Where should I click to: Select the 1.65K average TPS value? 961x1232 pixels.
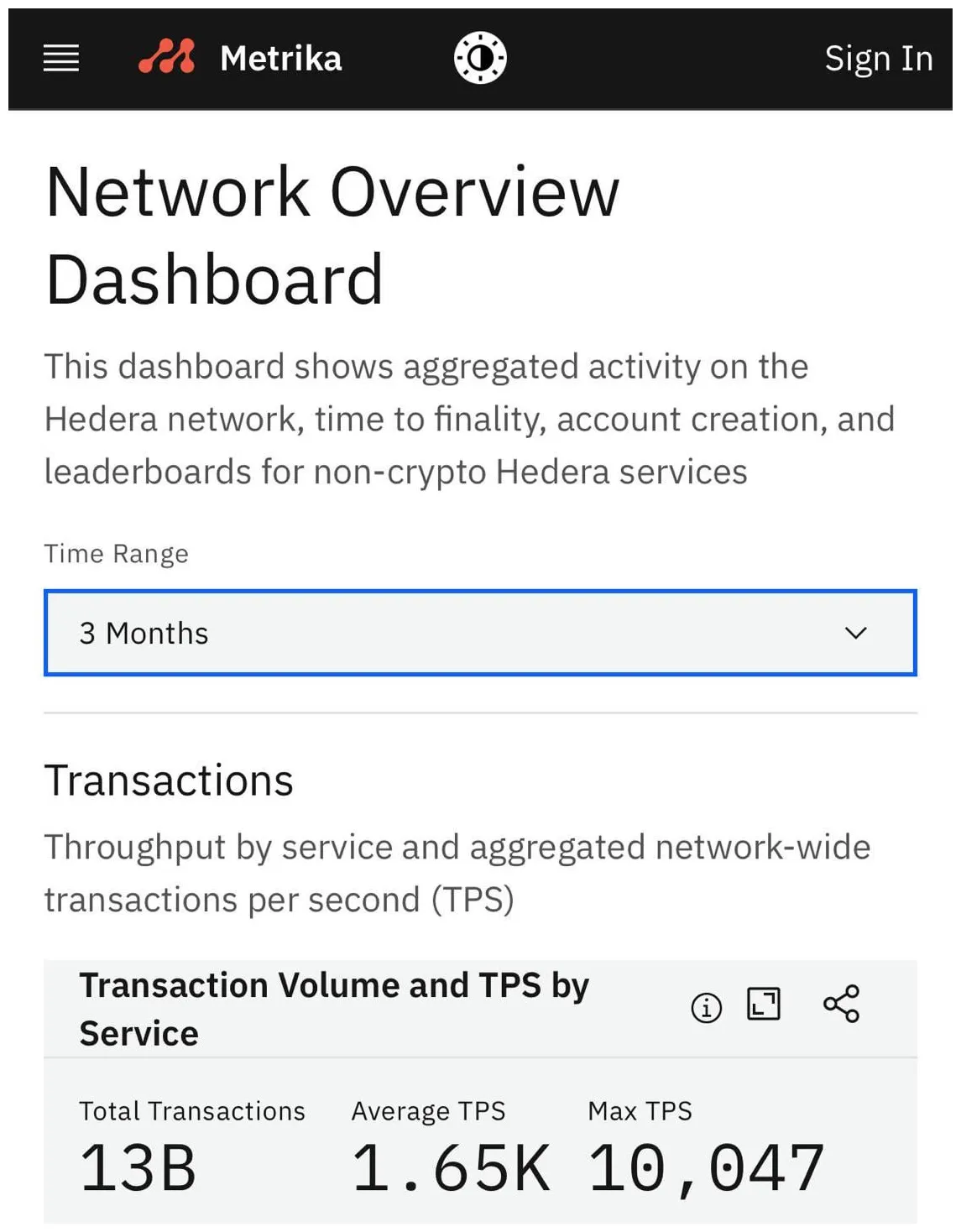[451, 1168]
